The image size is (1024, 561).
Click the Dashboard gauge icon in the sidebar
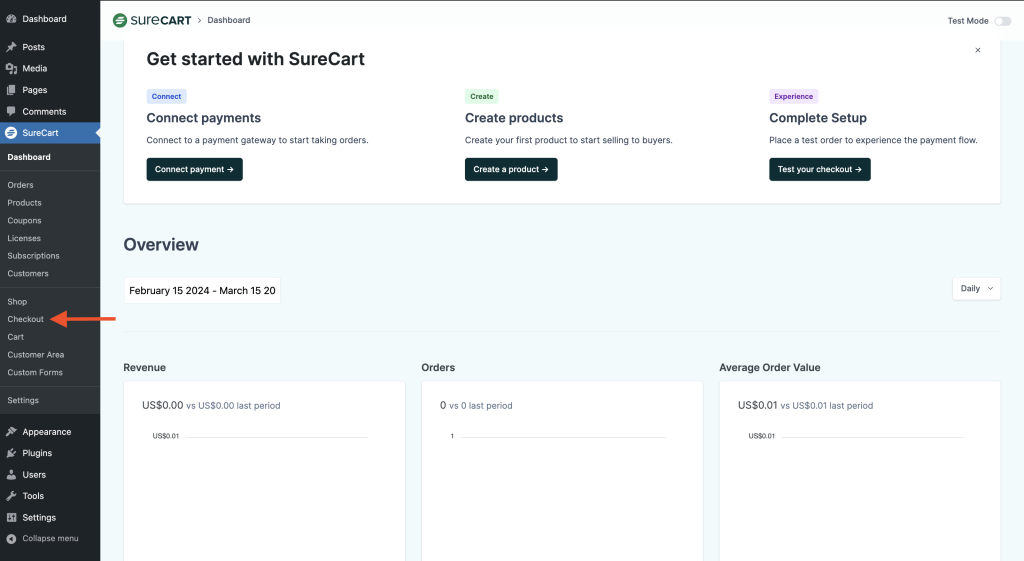pyautogui.click(x=11, y=19)
